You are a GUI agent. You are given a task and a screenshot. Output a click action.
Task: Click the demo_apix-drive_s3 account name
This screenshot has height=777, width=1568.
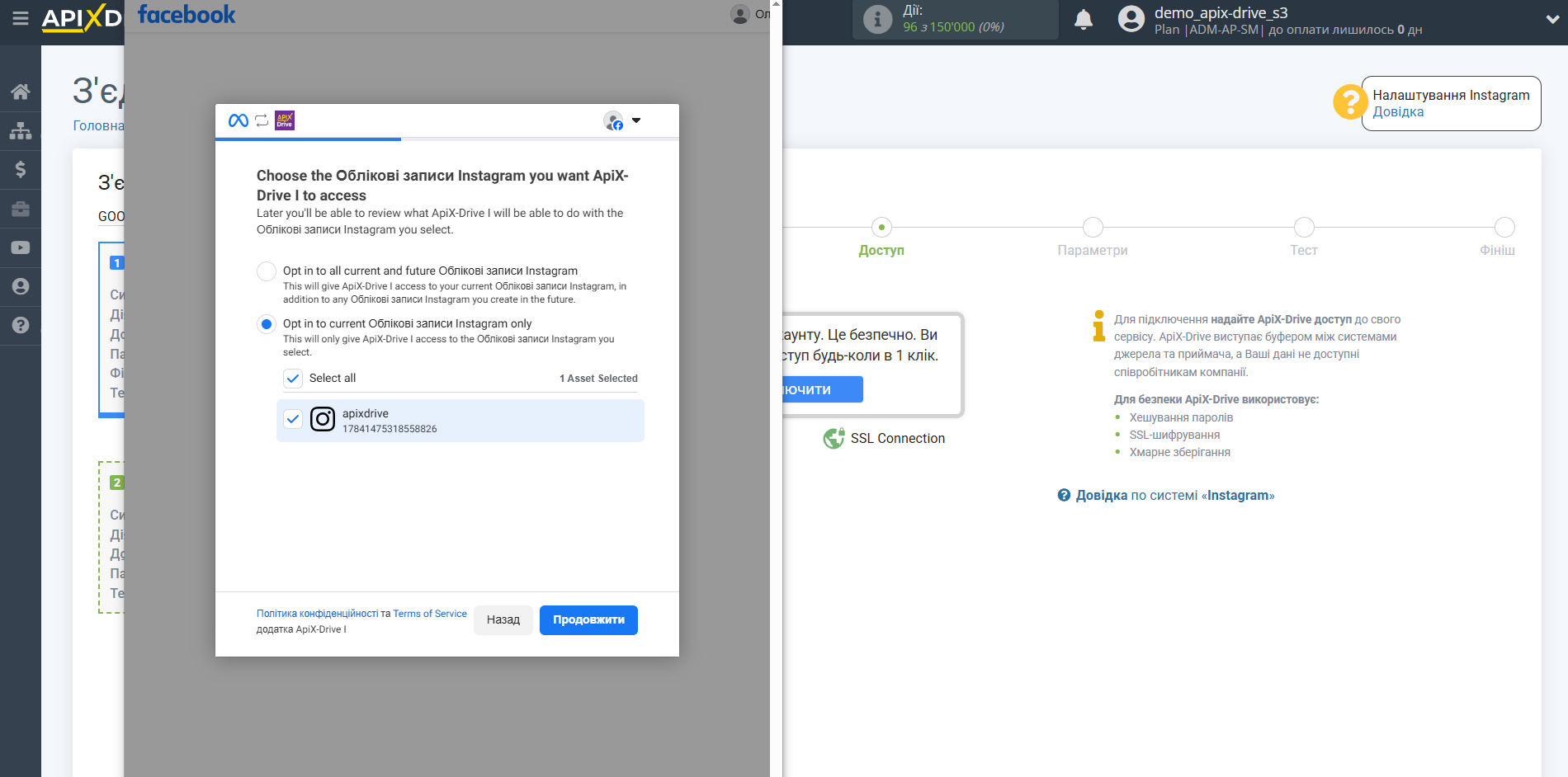pos(1221,12)
